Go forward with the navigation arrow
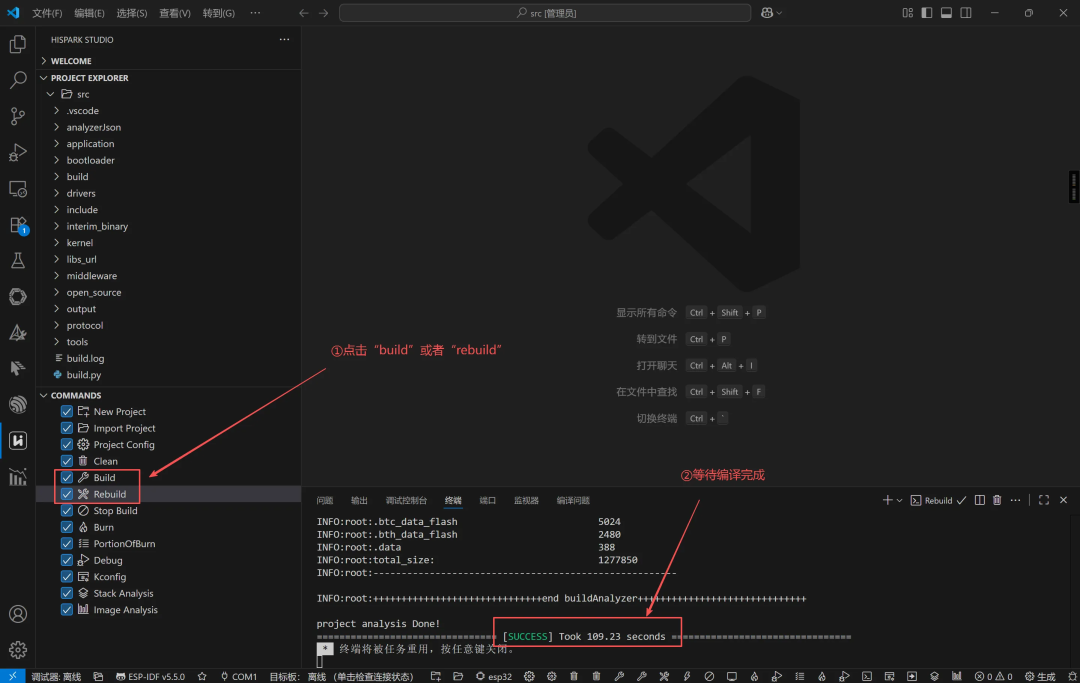1080x683 pixels. (x=324, y=13)
